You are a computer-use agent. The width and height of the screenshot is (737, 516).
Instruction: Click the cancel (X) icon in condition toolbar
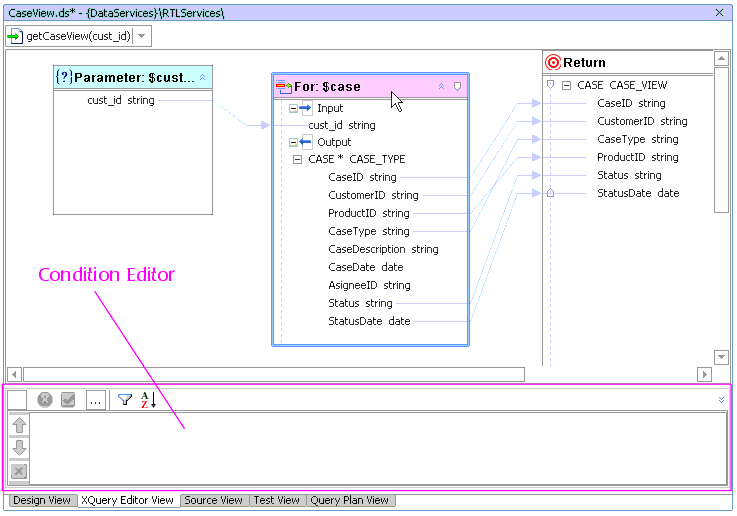click(x=45, y=400)
